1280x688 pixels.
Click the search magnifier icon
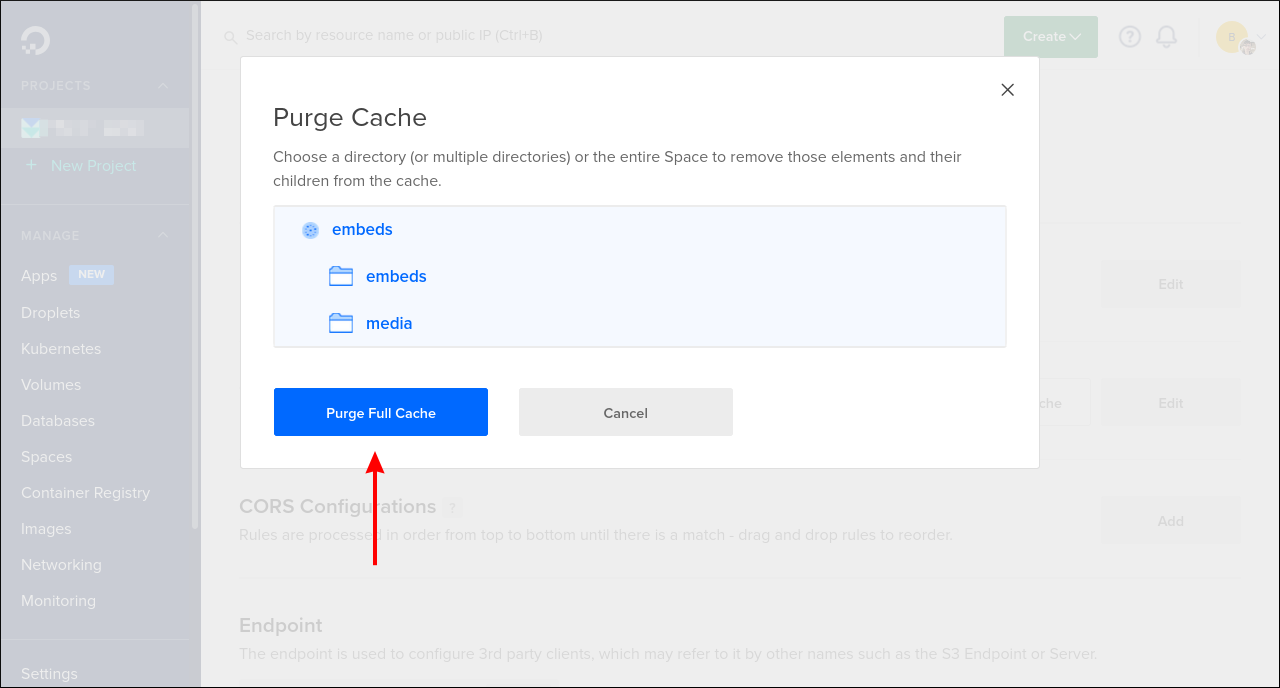(x=231, y=36)
